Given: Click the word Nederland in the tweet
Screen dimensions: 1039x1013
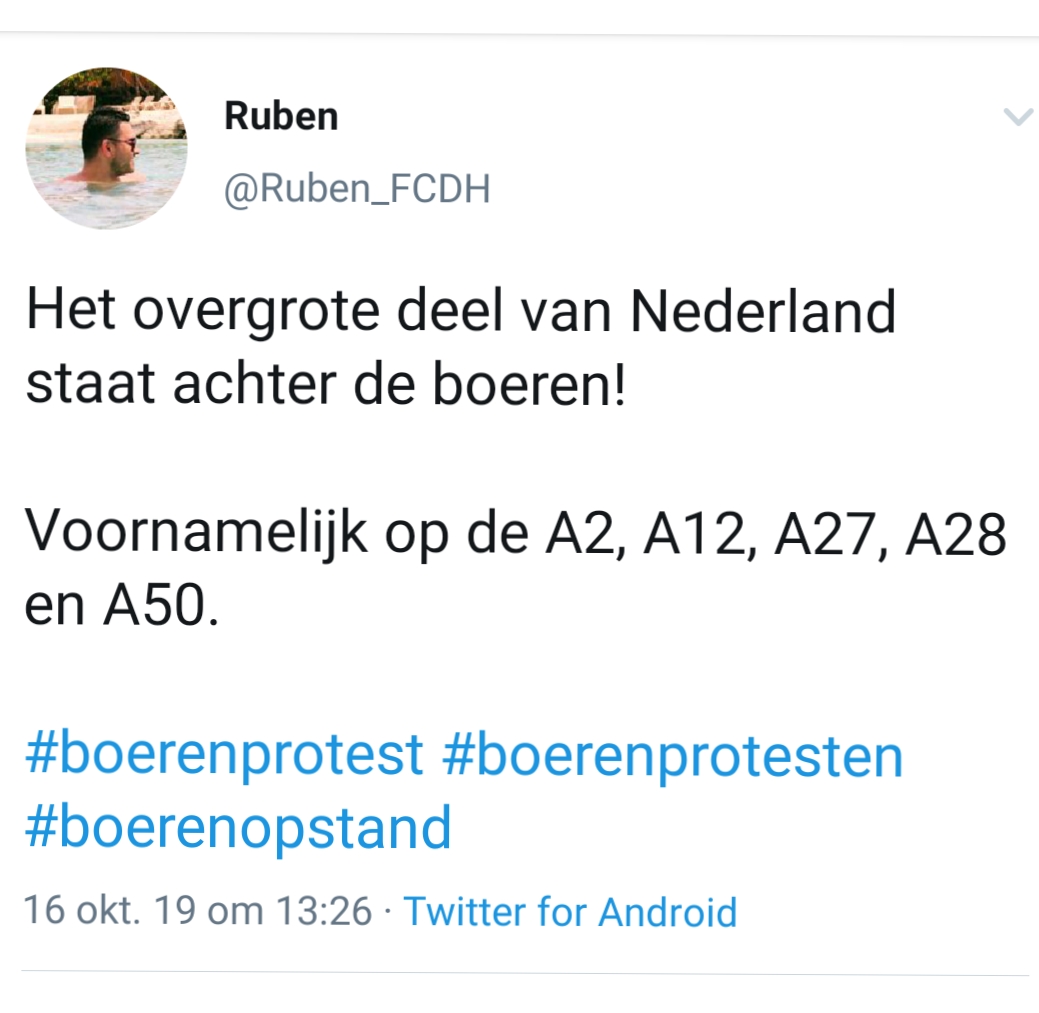Looking at the screenshot, I should click(763, 311).
